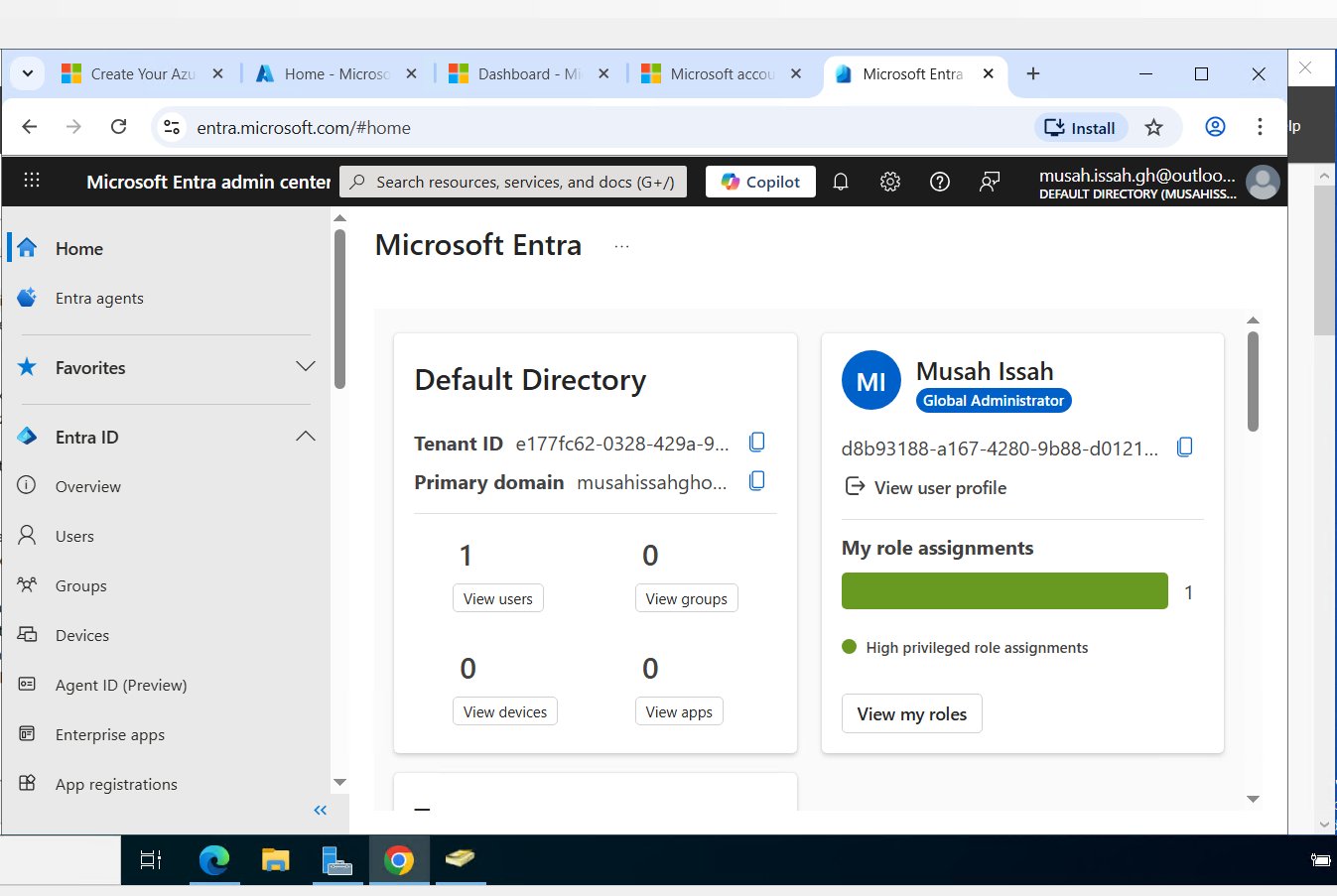Viewport: 1337px width, 896px height.
Task: Open Copilot from the top bar
Action: (x=760, y=182)
